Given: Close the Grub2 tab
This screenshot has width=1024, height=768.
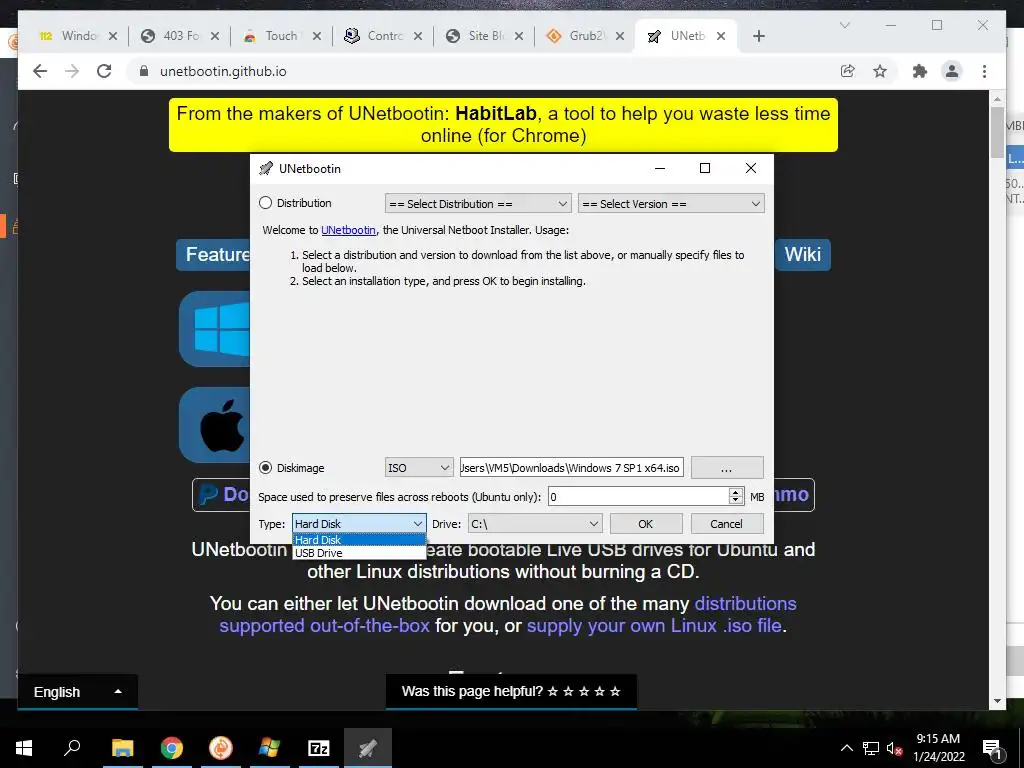Looking at the screenshot, I should coord(620,36).
